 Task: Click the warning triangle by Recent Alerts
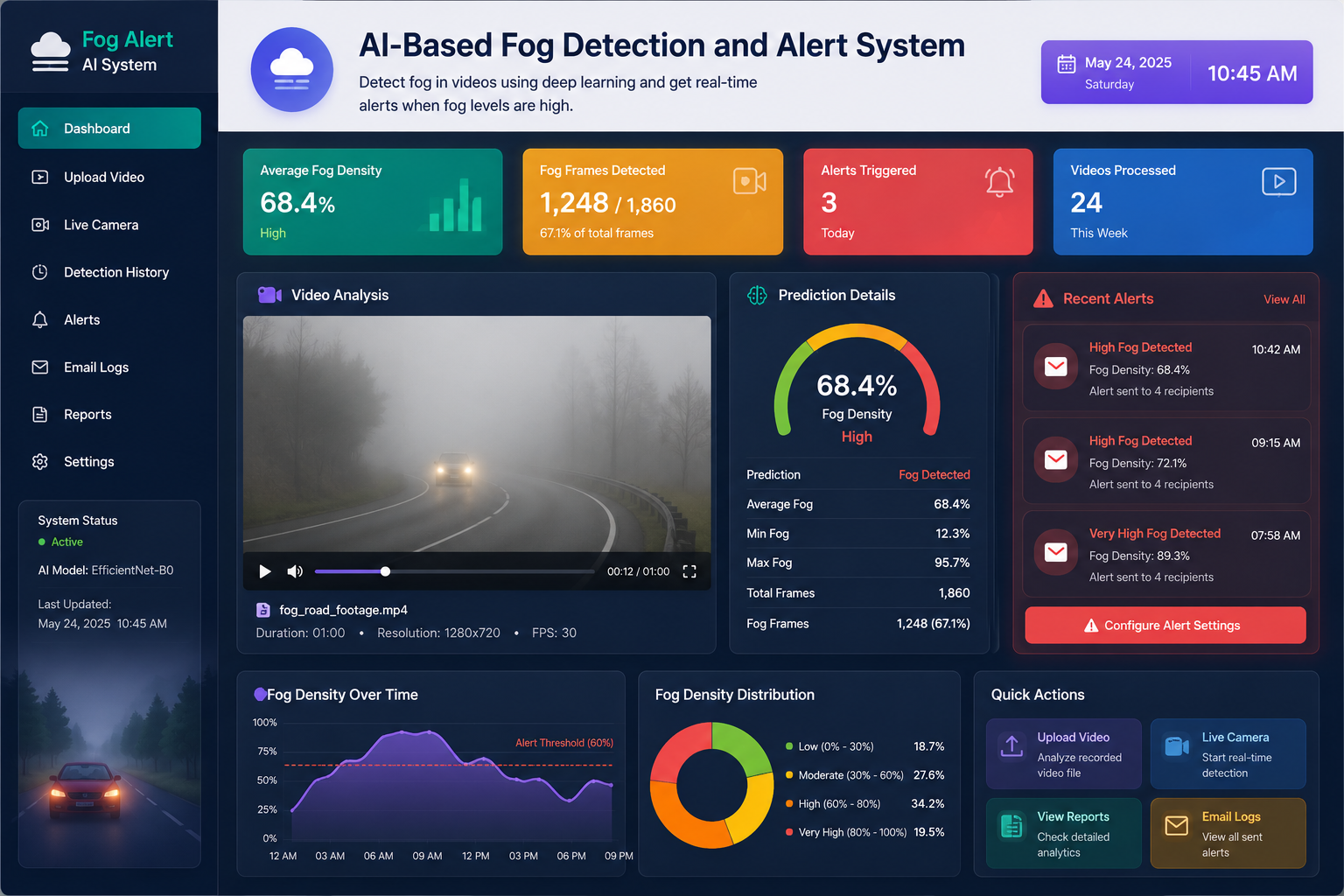tap(1043, 299)
